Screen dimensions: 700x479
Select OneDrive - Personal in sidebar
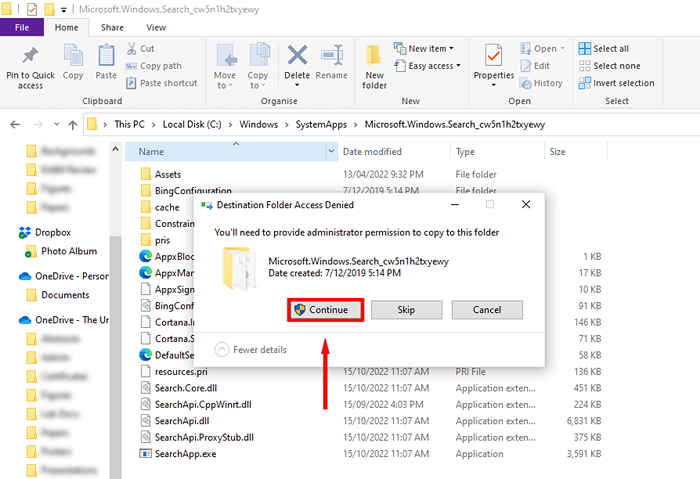click(63, 276)
